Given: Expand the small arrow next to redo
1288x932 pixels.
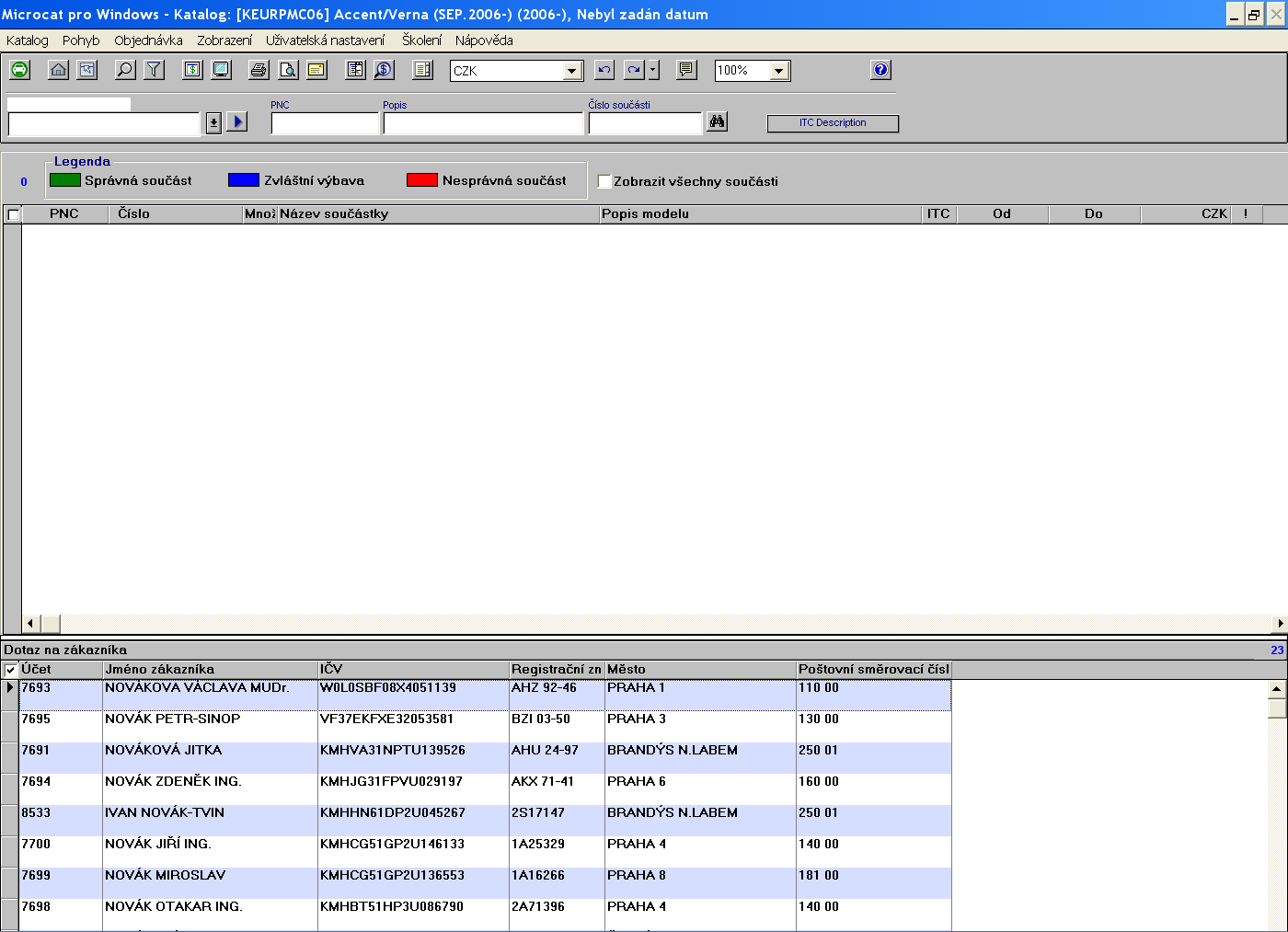Looking at the screenshot, I should pyautogui.click(x=653, y=70).
